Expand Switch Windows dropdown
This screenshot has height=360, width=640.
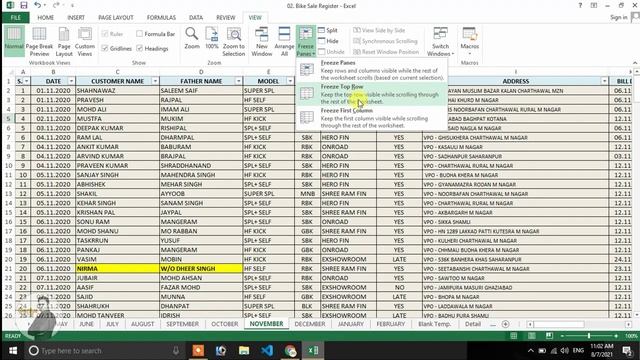click(440, 50)
